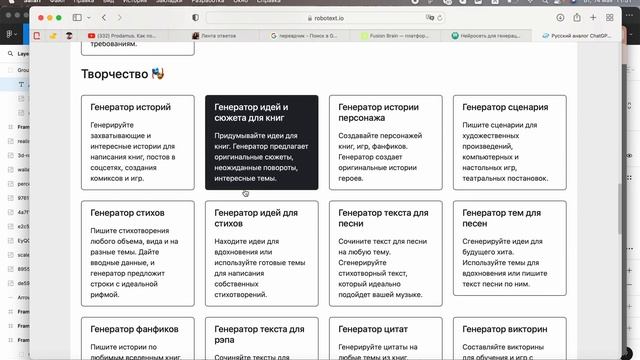Open the Генератор викторин card

[x=510, y=339]
